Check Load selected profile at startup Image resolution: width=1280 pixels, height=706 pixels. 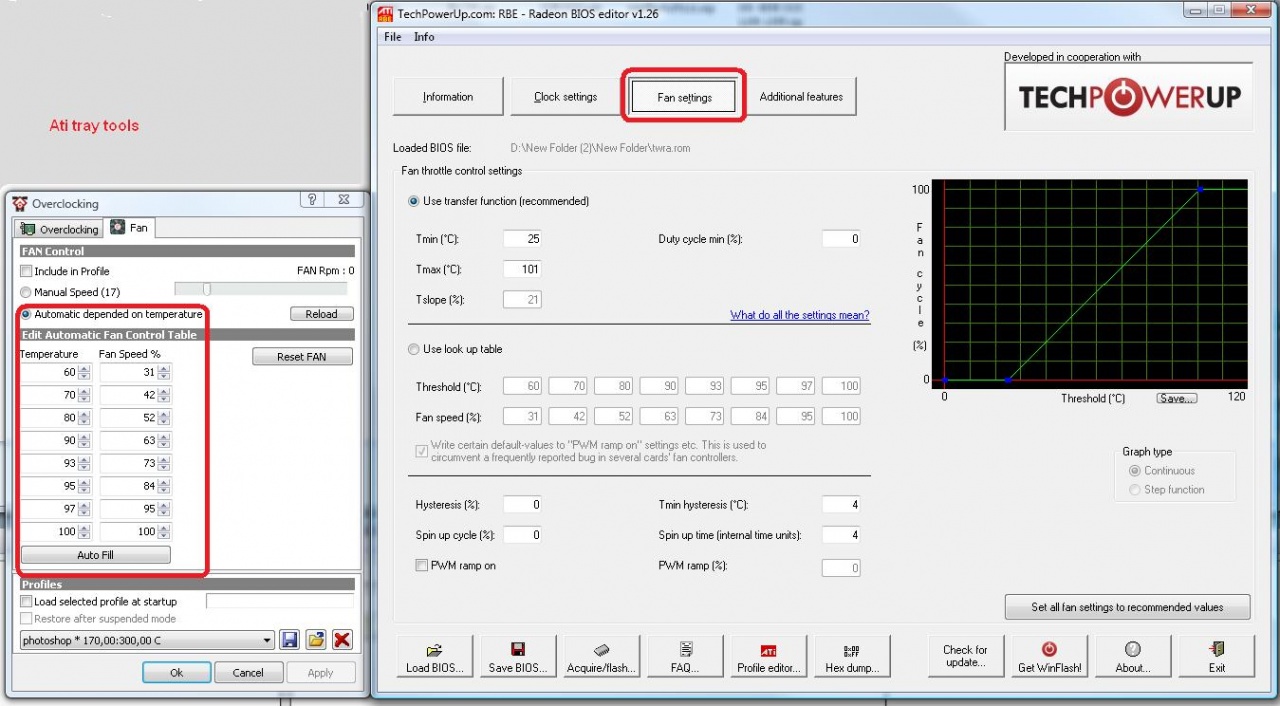point(26,602)
